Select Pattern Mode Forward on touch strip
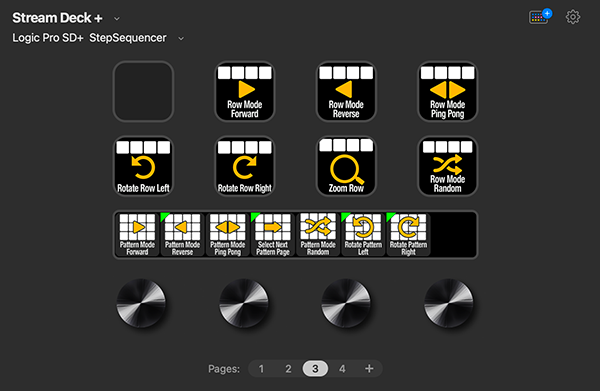 coord(137,235)
